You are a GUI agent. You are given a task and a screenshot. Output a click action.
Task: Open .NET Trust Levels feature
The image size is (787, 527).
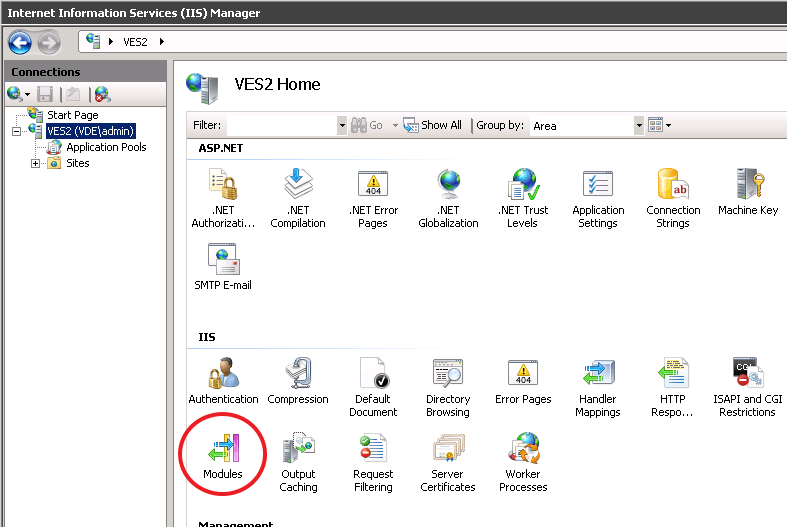coord(522,198)
